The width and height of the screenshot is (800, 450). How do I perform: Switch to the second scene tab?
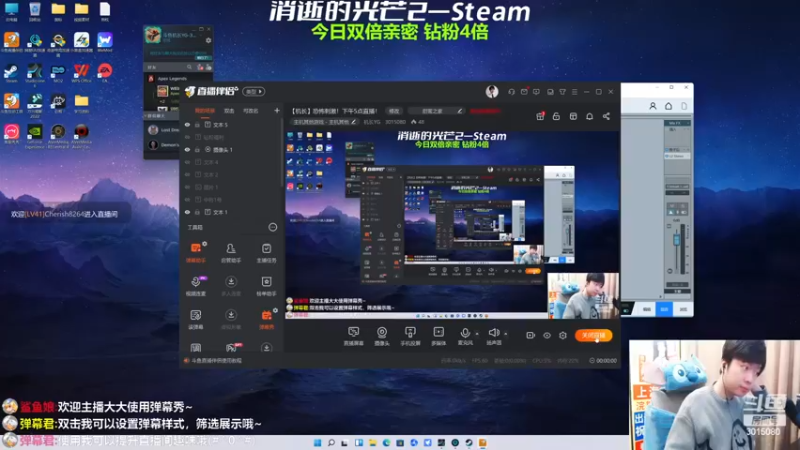[x=229, y=111]
